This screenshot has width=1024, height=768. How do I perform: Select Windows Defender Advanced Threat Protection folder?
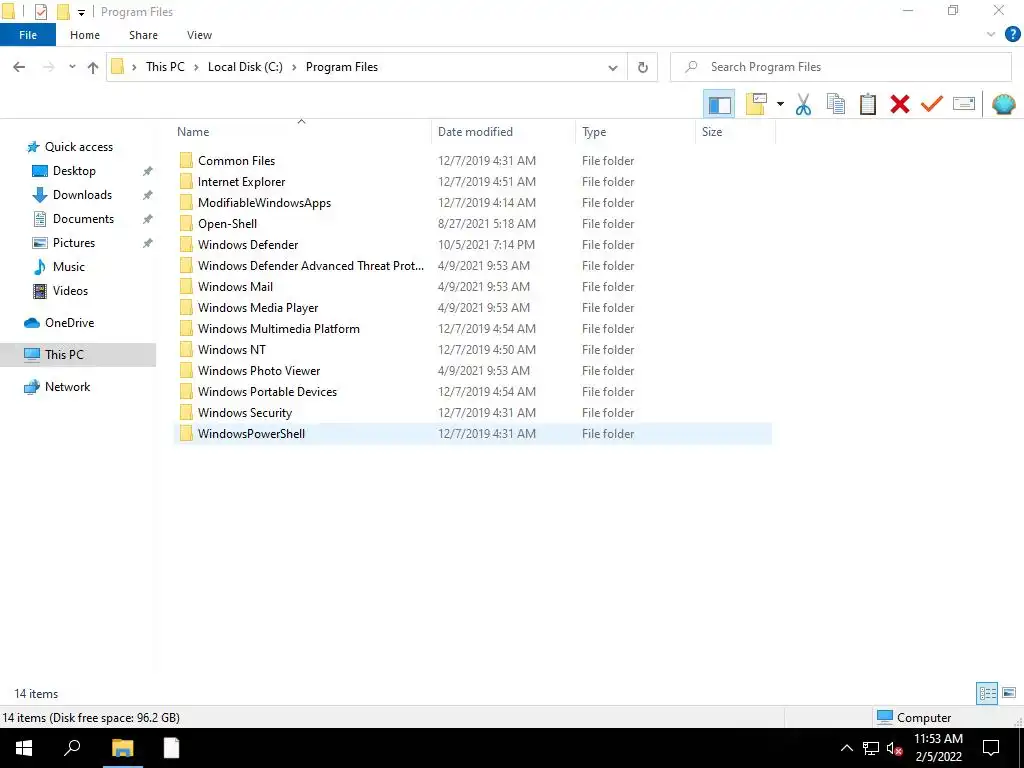pyautogui.click(x=473, y=266)
